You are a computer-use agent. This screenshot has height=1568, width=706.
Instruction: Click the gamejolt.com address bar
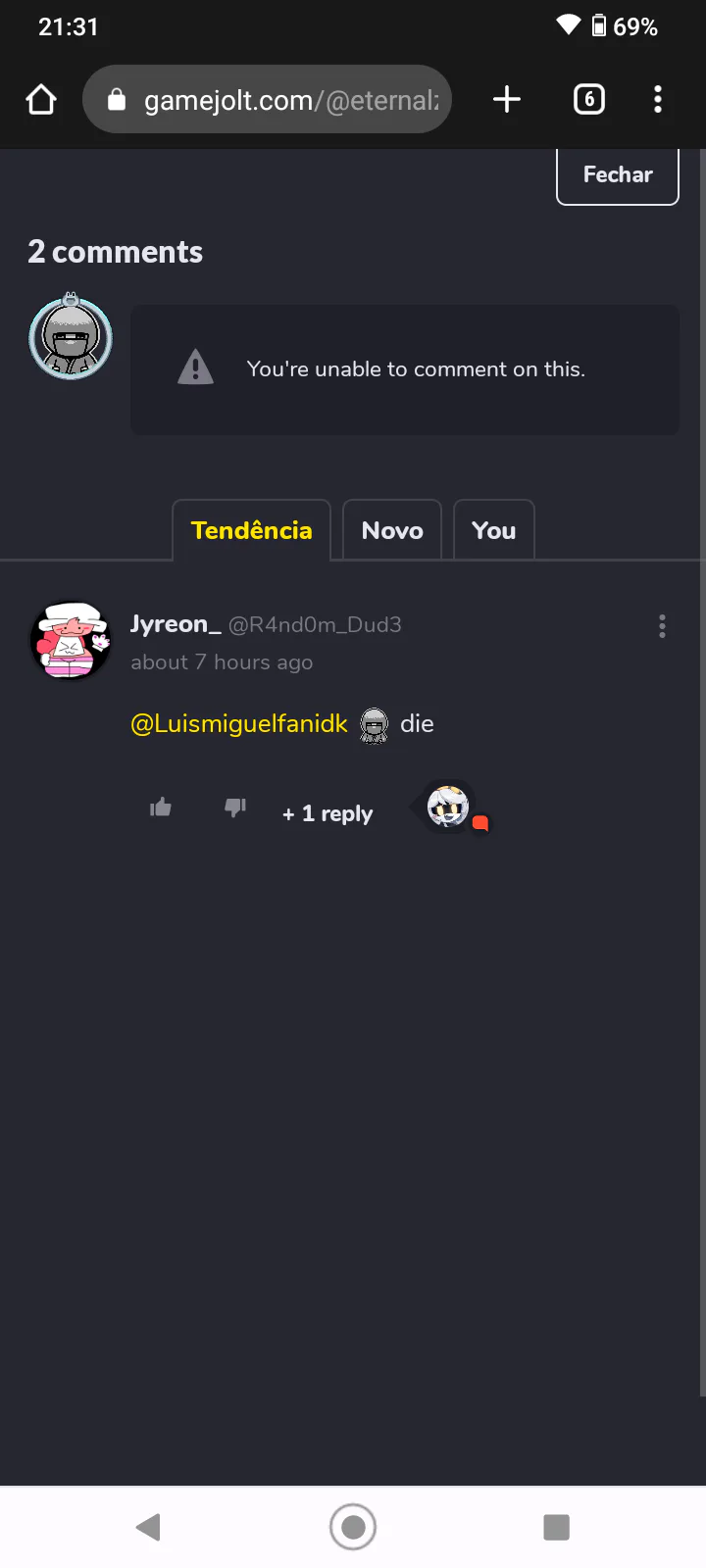[268, 99]
